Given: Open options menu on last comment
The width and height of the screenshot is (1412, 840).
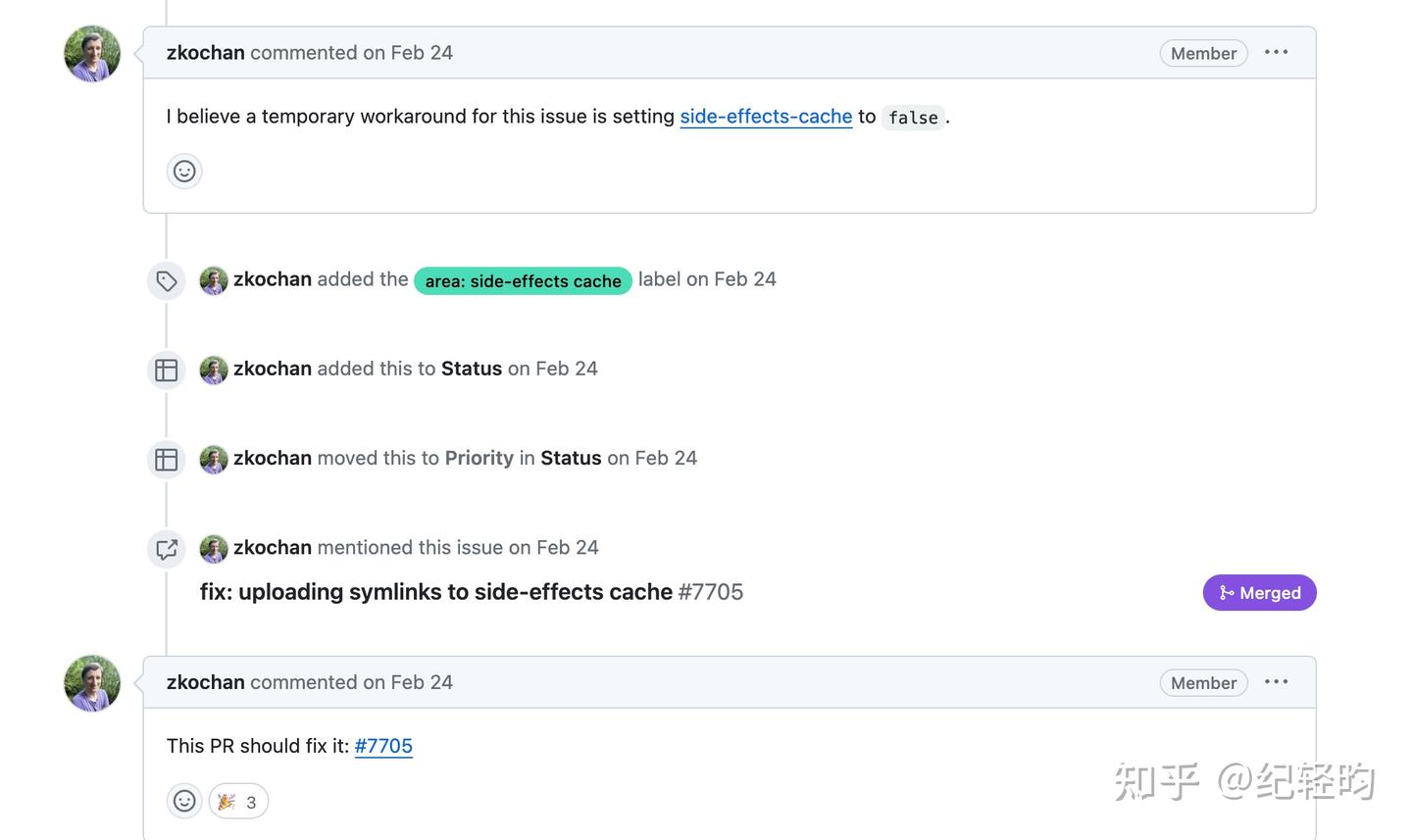Looking at the screenshot, I should click(1276, 682).
